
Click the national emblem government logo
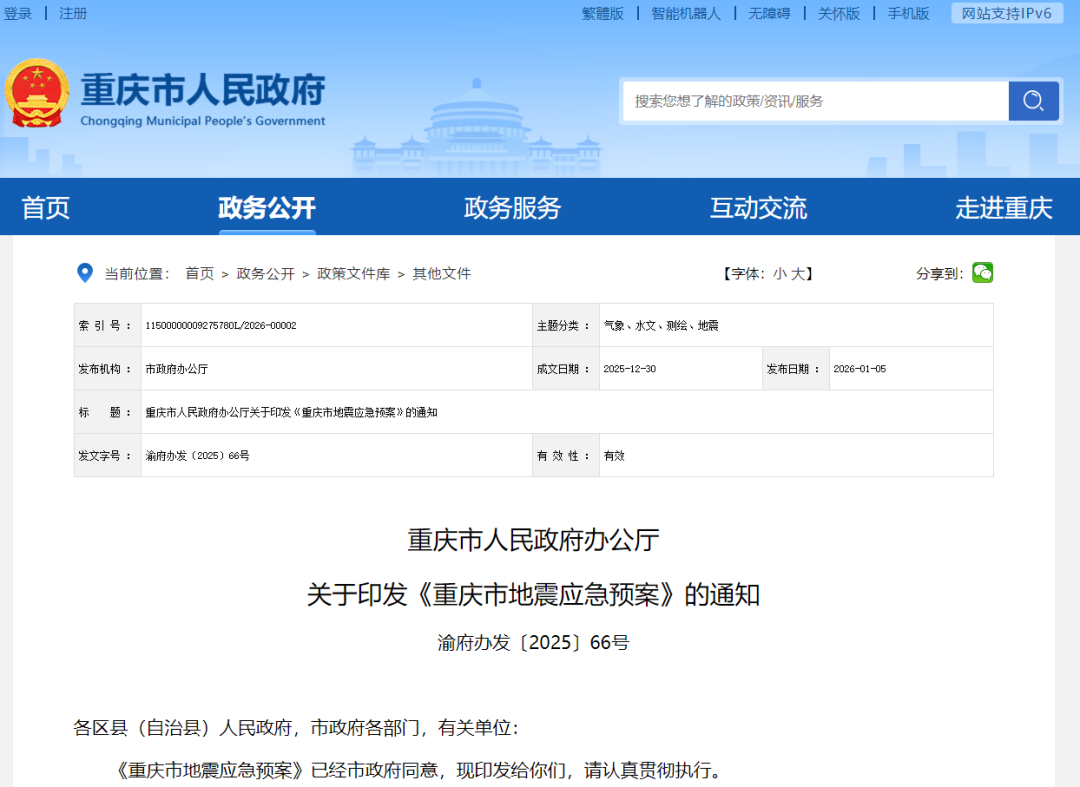(x=40, y=94)
